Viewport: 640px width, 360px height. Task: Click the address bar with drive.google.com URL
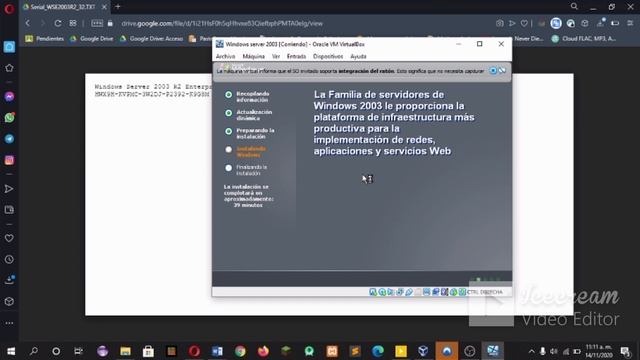pos(222,23)
